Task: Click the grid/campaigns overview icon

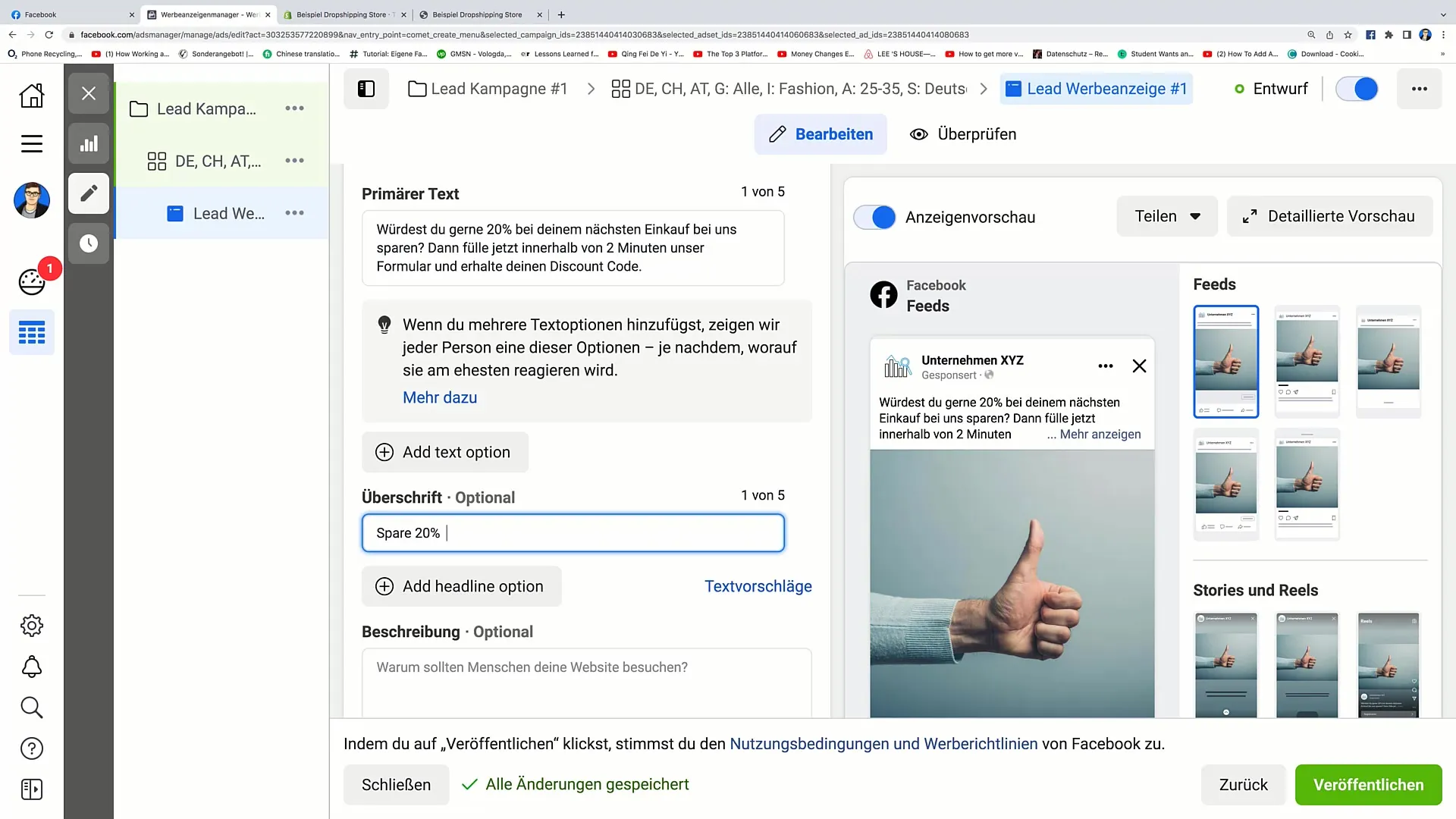Action: coord(32,334)
